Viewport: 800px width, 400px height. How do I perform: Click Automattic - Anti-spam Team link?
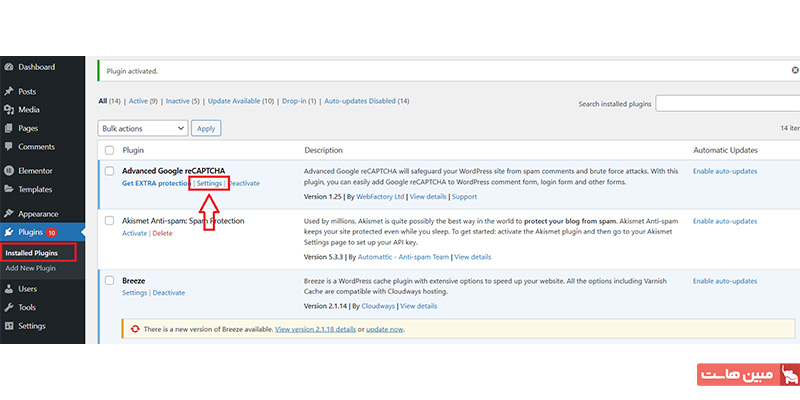[403, 257]
